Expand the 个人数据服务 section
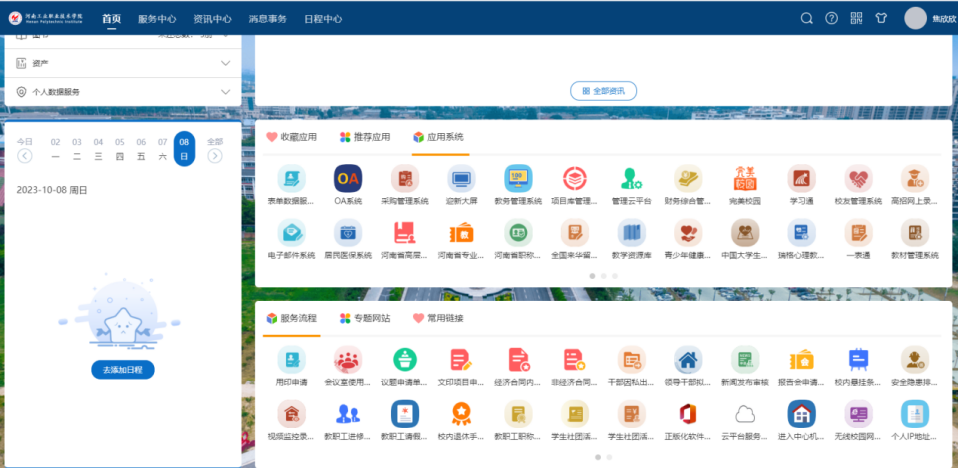The height and width of the screenshot is (468, 958). (225, 92)
